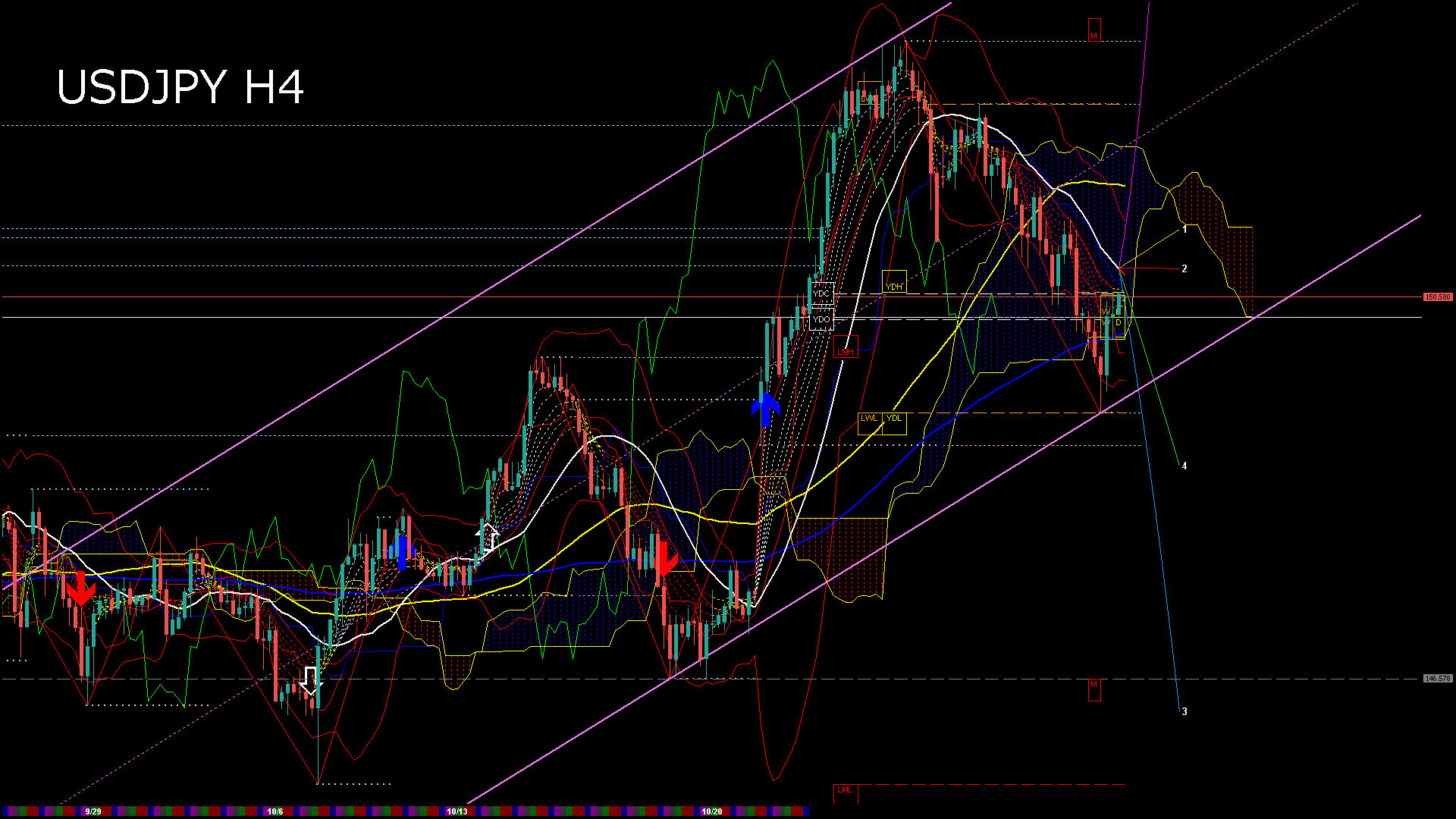Screen dimensions: 1456x819
Task: Select the white YDO label box
Action: pos(821,319)
